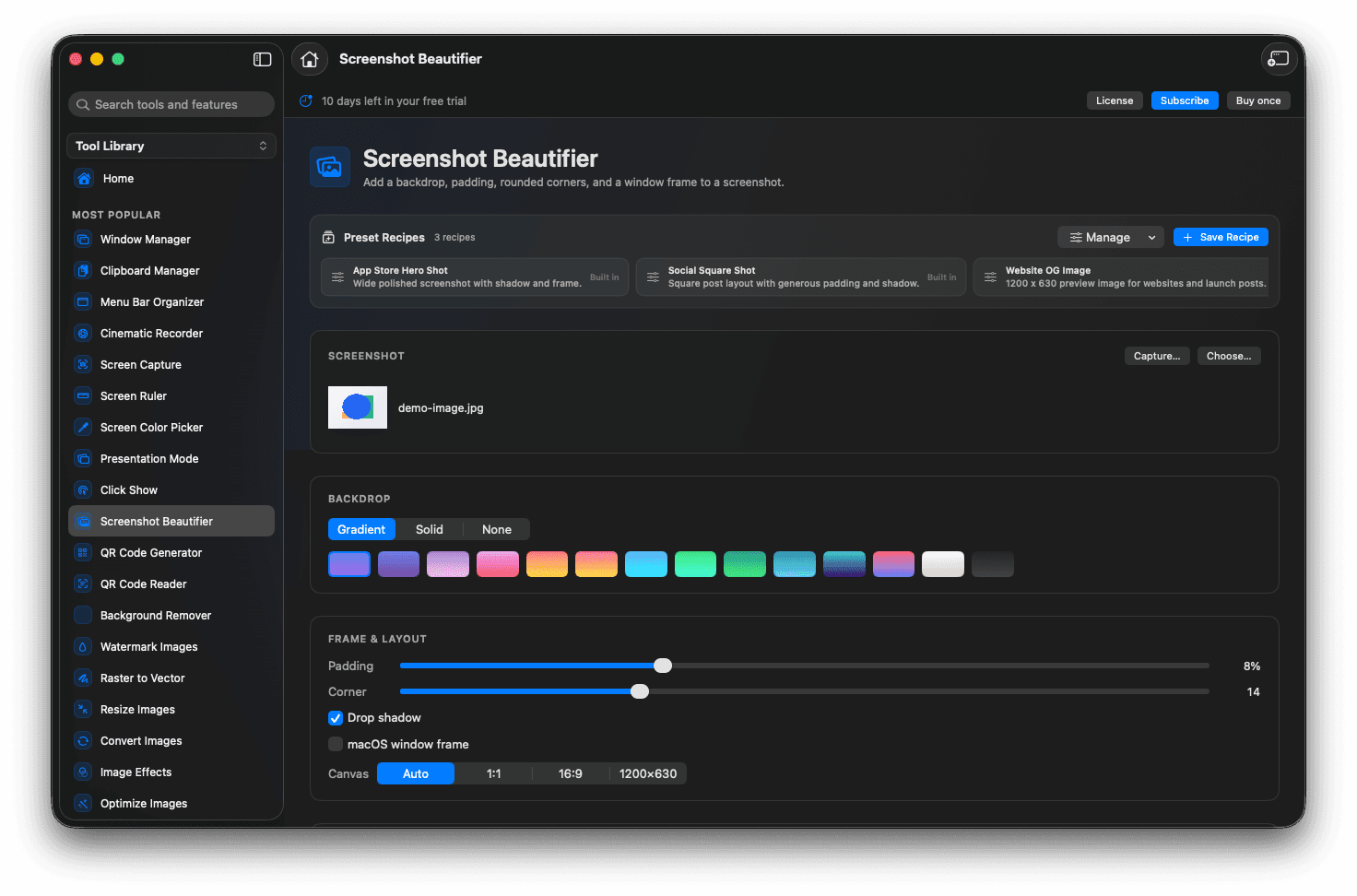Set canvas to 16:9 ratio
1357x896 pixels.
pos(571,773)
